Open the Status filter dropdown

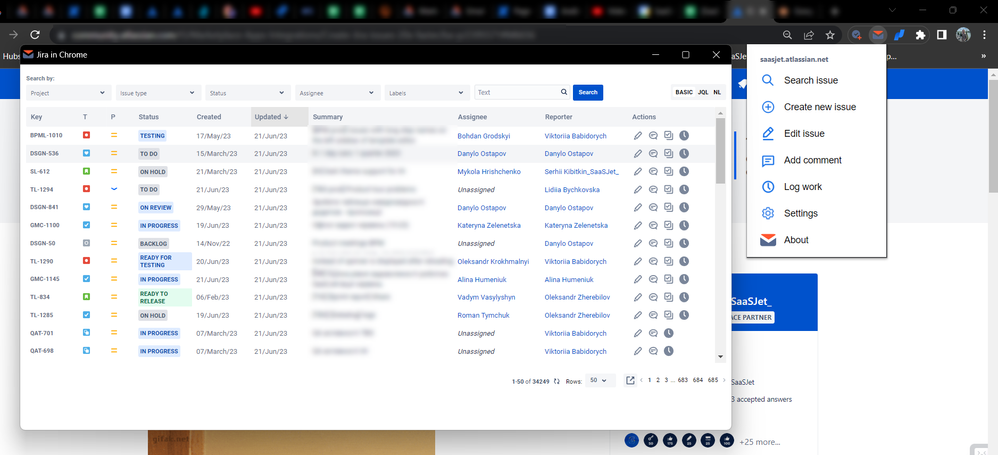[248, 93]
